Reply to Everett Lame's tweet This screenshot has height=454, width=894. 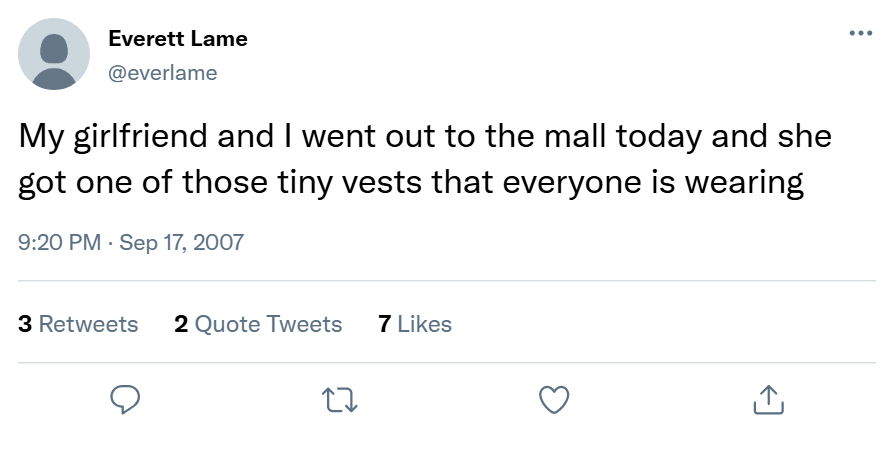[x=124, y=400]
